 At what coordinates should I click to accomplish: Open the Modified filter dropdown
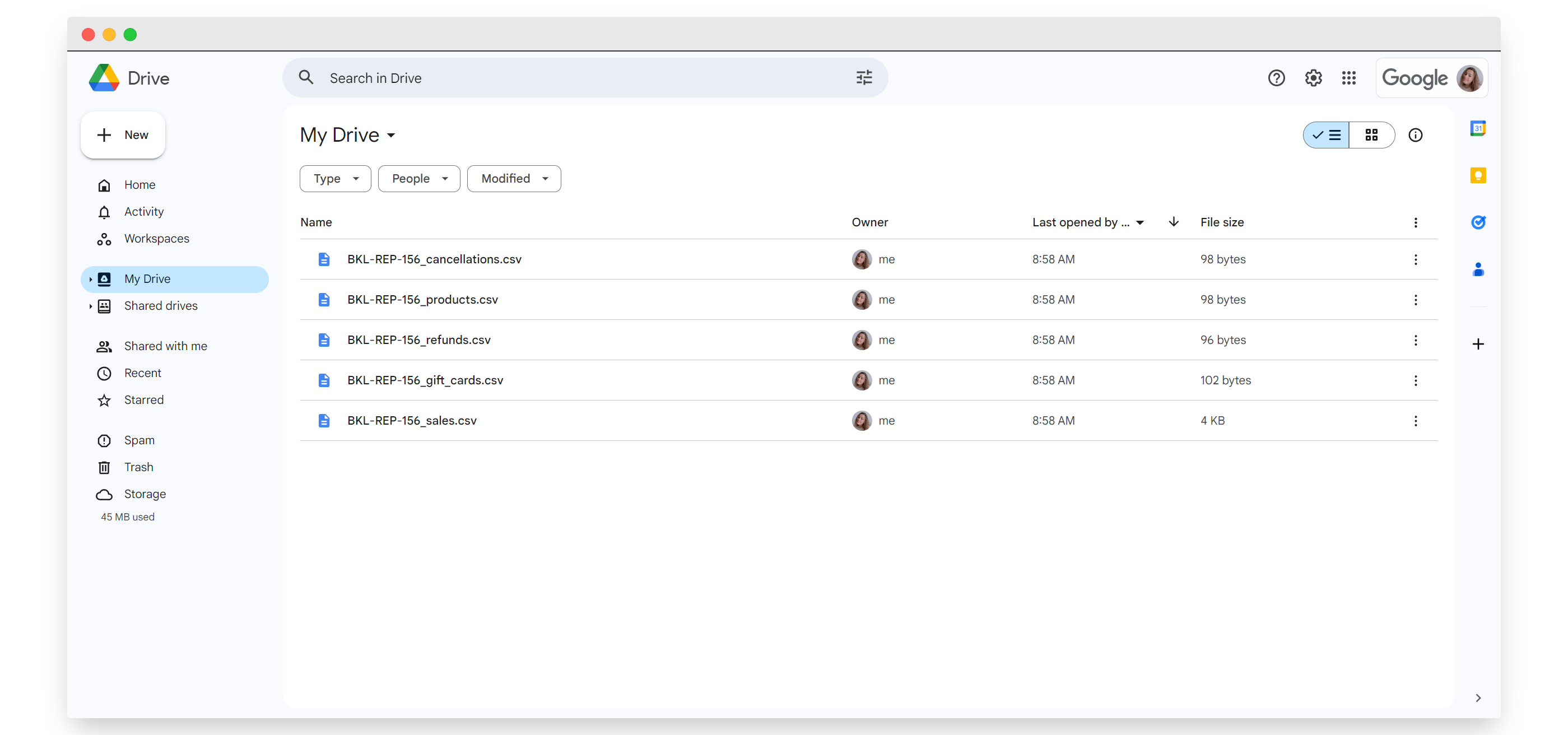pyautogui.click(x=513, y=178)
